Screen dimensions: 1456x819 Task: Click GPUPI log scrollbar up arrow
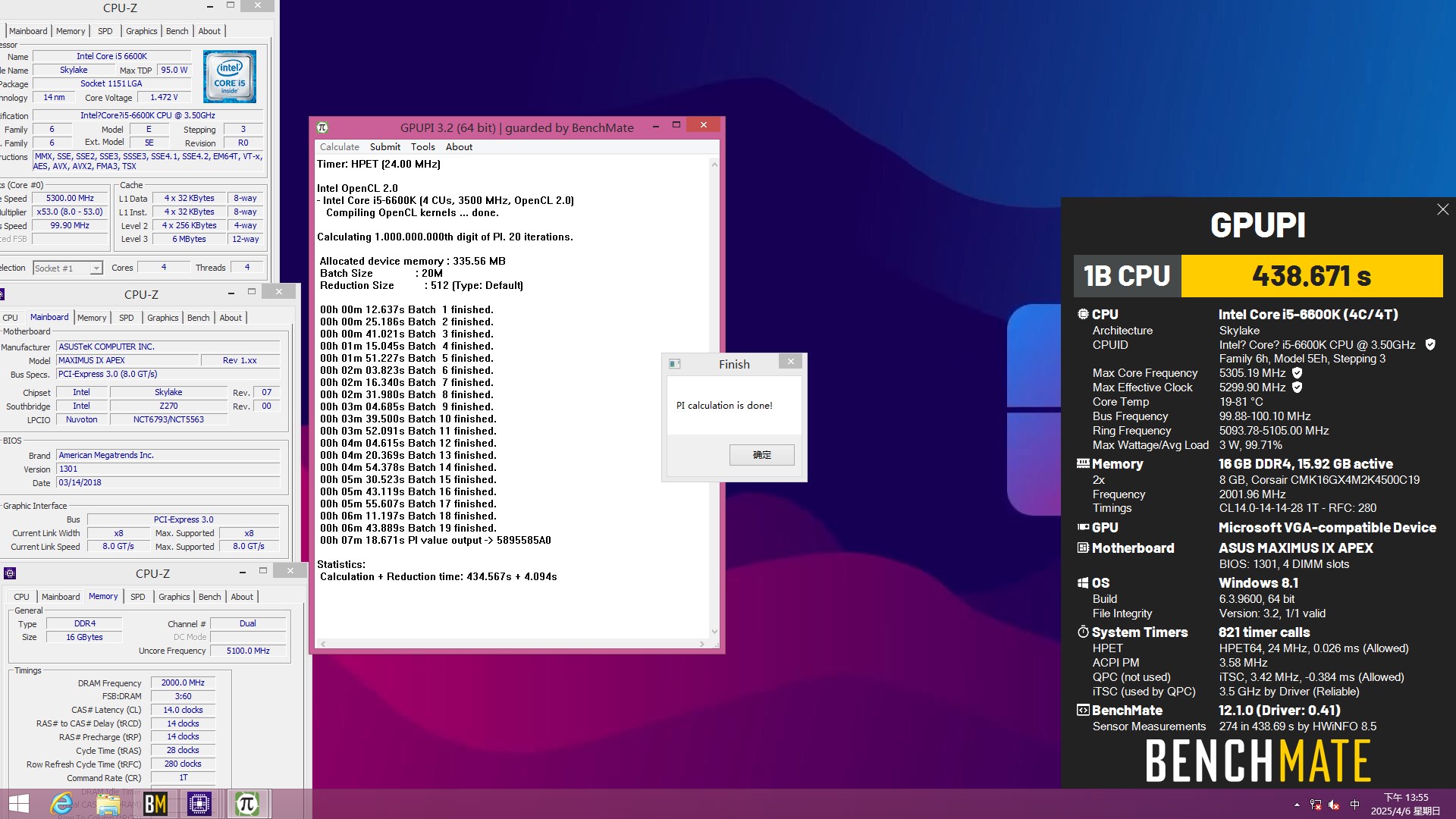tap(714, 165)
